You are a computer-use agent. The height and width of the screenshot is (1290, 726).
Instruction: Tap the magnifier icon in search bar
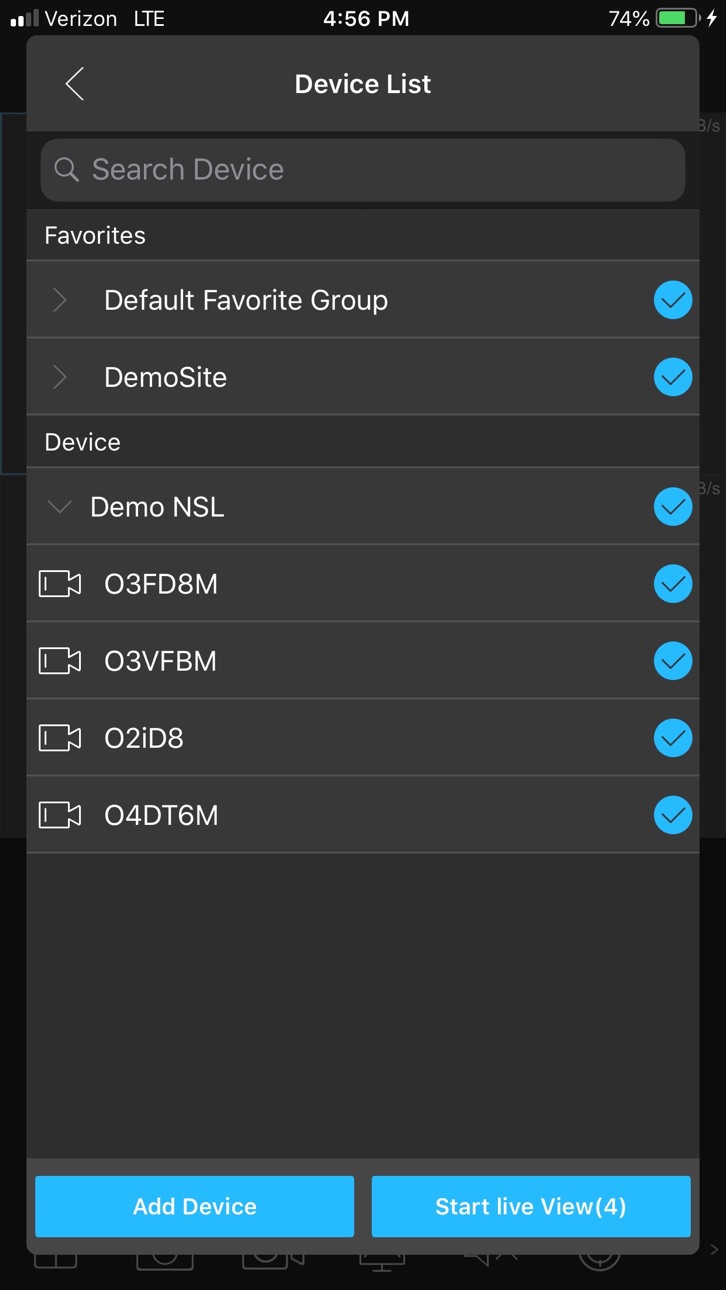pyautogui.click(x=67, y=170)
